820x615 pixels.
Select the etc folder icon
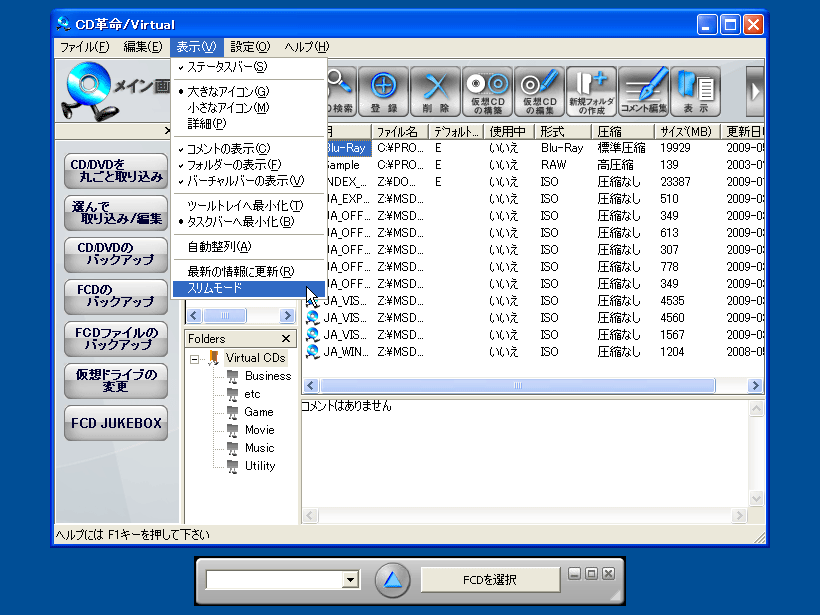(233, 394)
